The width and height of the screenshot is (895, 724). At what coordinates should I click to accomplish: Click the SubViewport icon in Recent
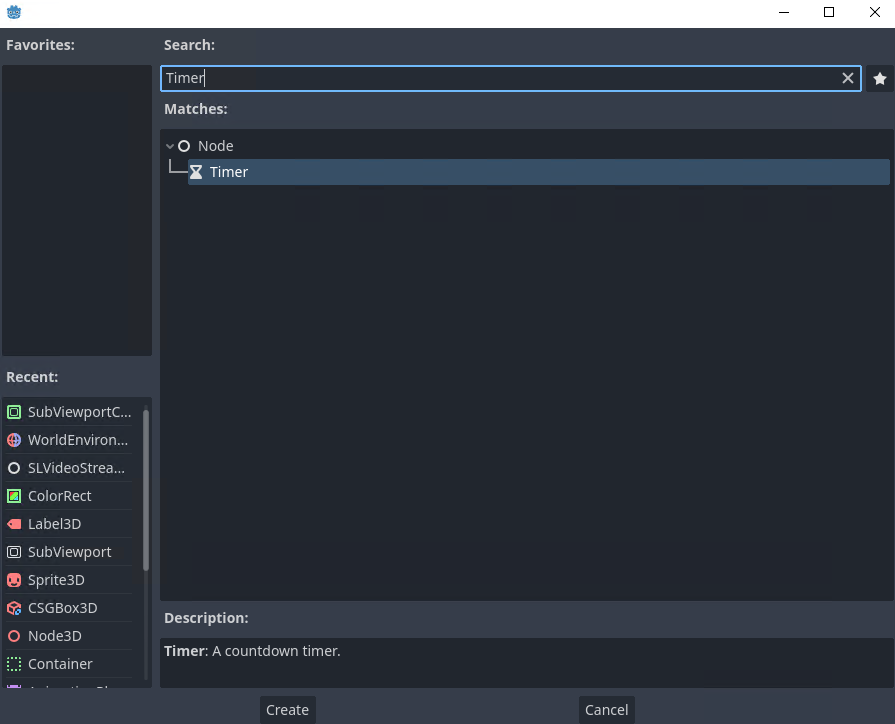[14, 552]
